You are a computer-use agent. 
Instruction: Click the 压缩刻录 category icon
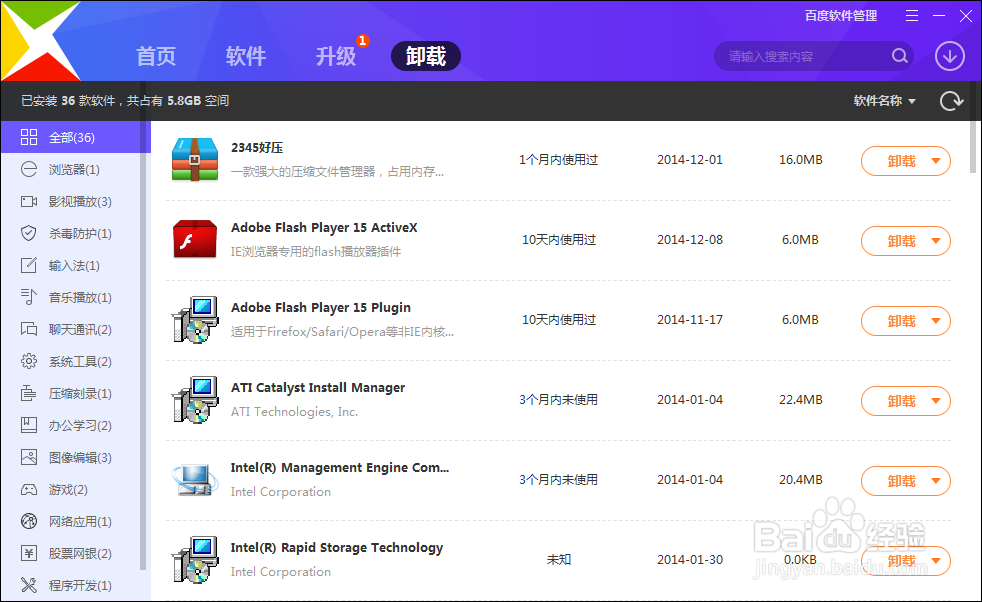pos(29,393)
